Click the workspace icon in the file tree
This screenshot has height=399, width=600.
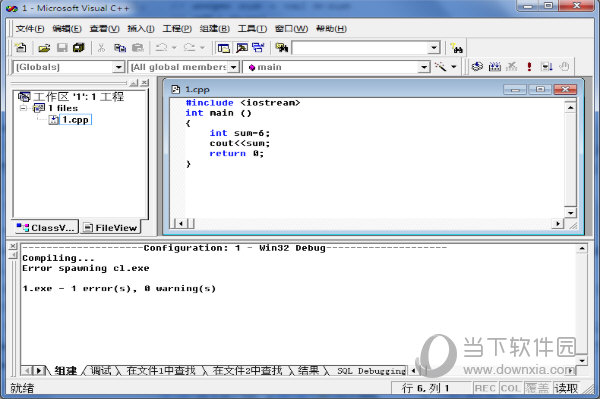(24, 97)
